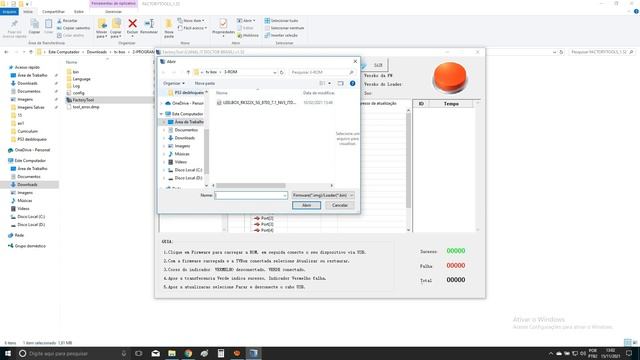Open the Novo item dropdown in ribbon

point(191,20)
